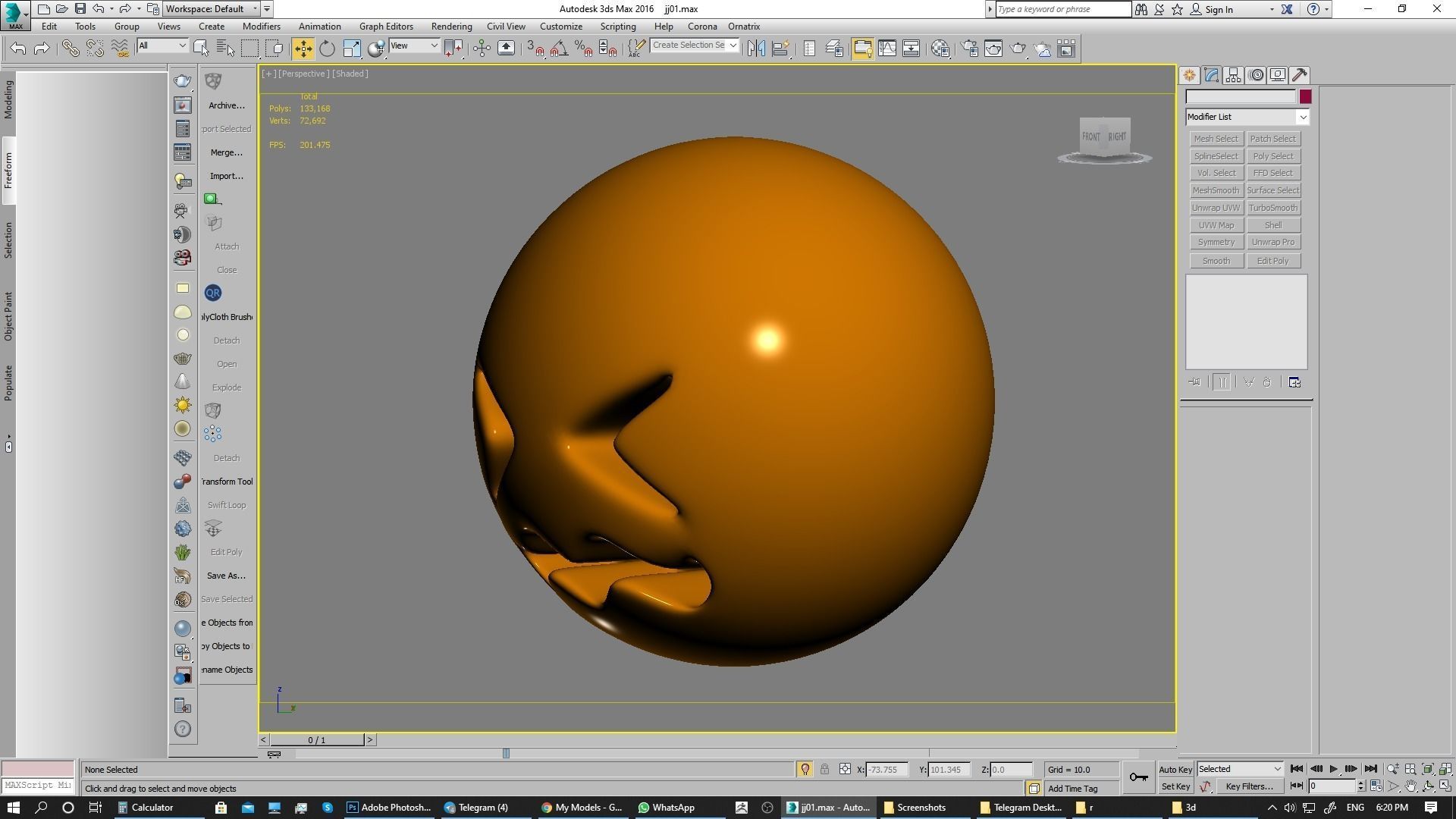Open the Motion panel tab
The image size is (1456, 819).
tap(1256, 75)
